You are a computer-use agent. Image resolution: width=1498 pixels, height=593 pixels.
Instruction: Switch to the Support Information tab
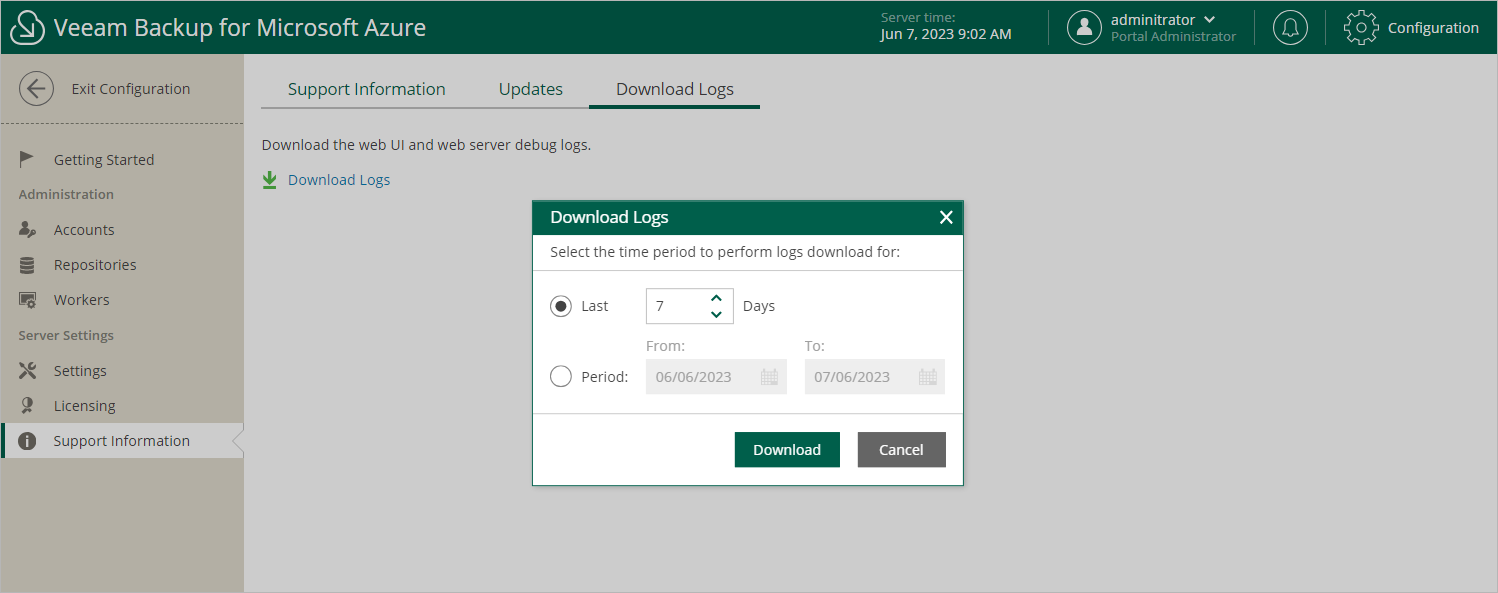[x=367, y=89]
